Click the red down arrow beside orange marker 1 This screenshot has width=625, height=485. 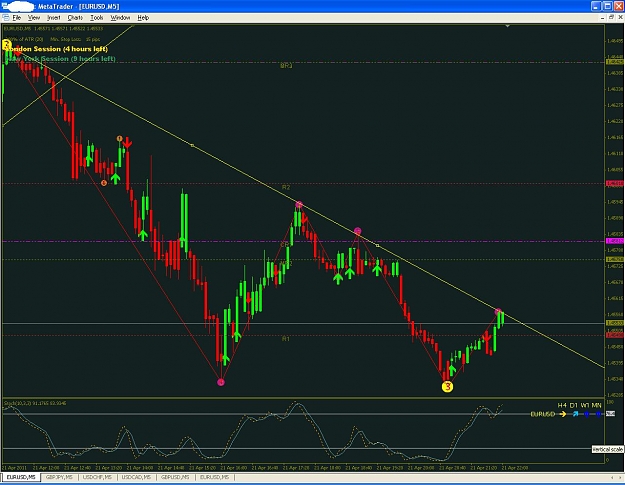pos(127,143)
